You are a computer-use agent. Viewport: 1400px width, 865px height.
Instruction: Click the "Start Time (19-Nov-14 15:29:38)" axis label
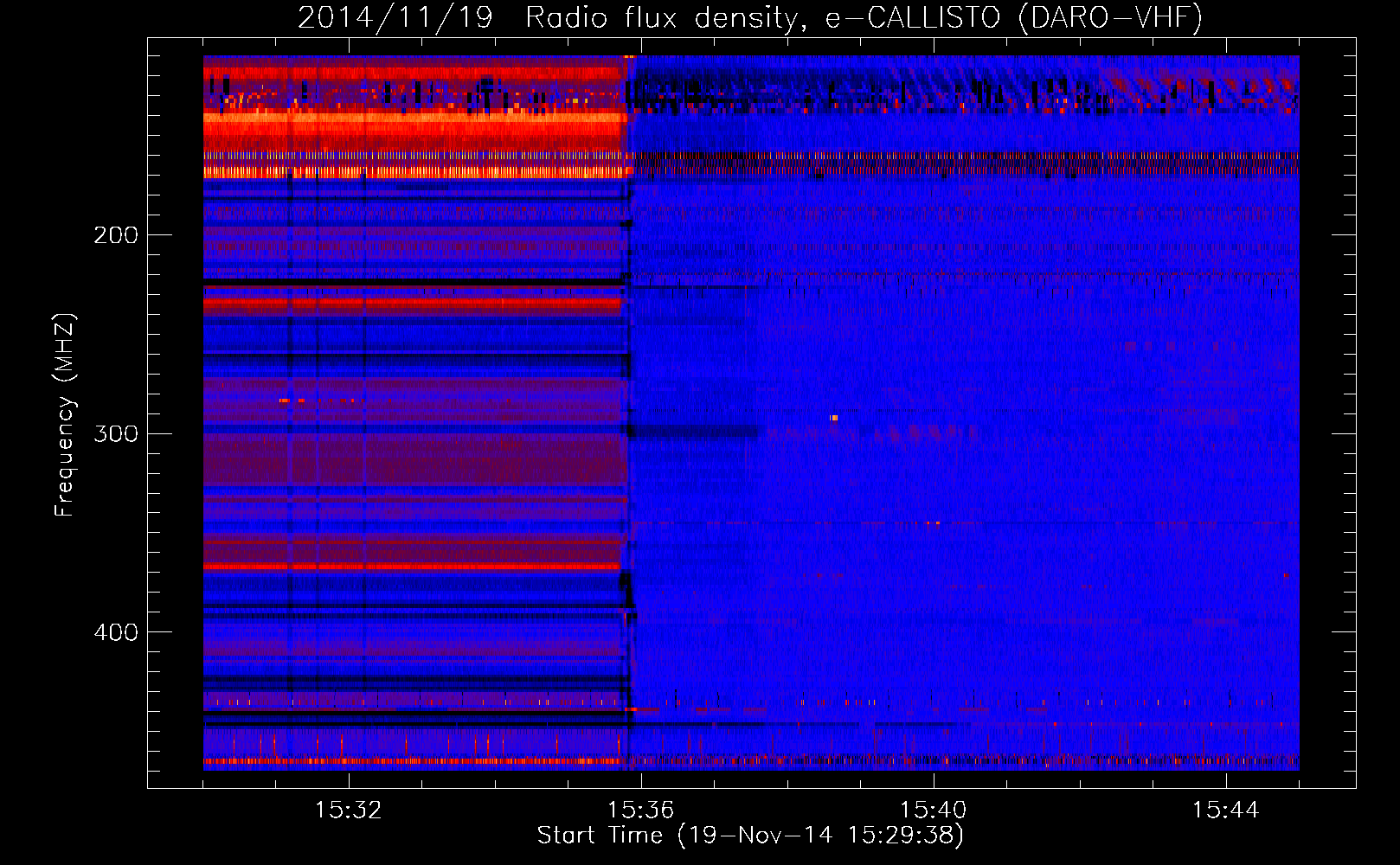750,836
